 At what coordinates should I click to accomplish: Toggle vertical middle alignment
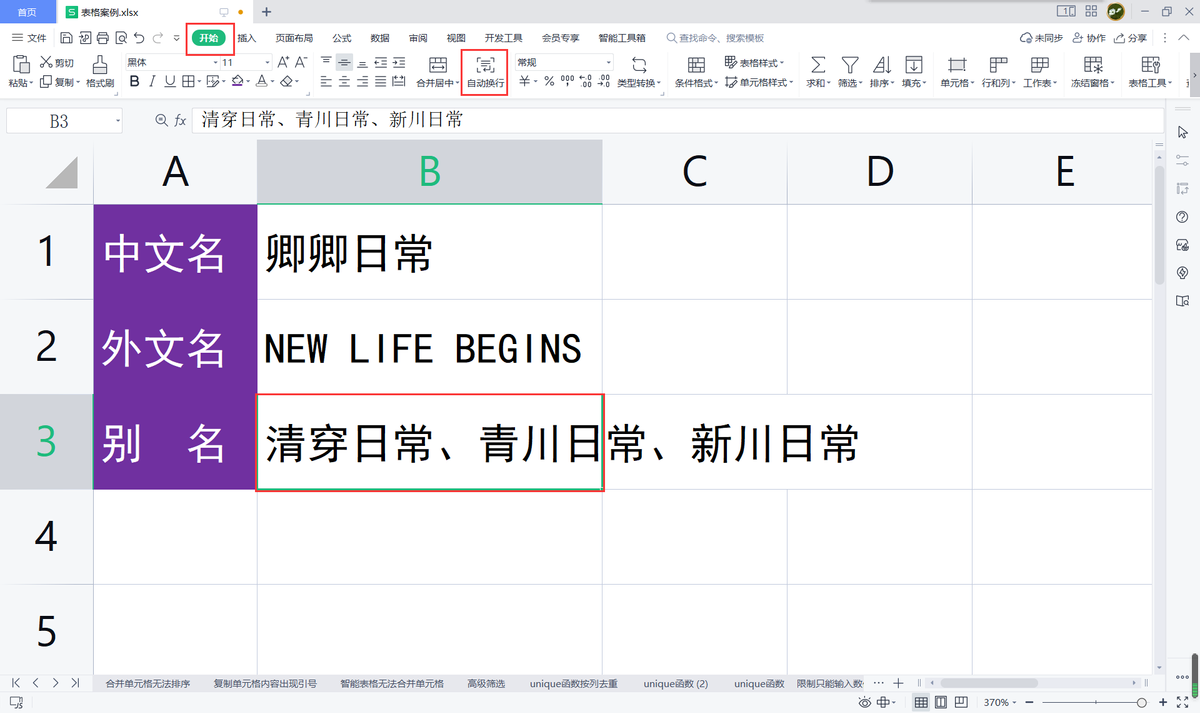point(344,62)
